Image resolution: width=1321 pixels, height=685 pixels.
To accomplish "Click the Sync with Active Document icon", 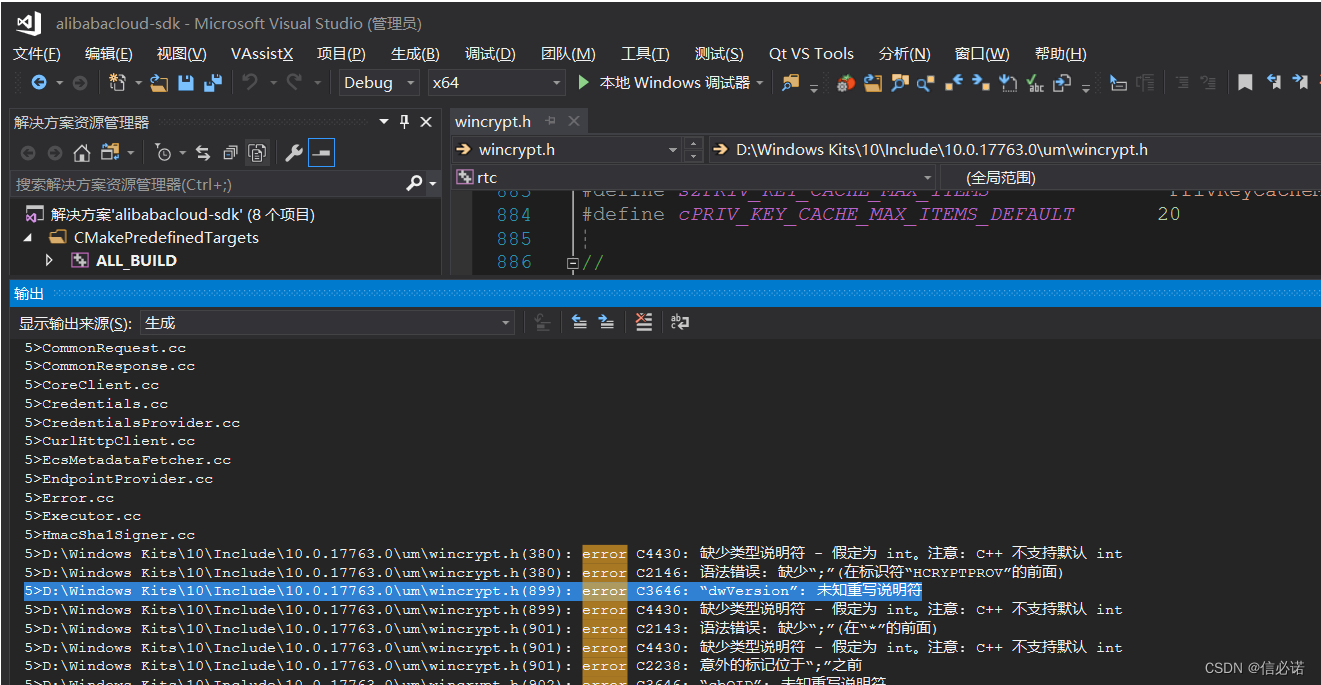I will [203, 153].
